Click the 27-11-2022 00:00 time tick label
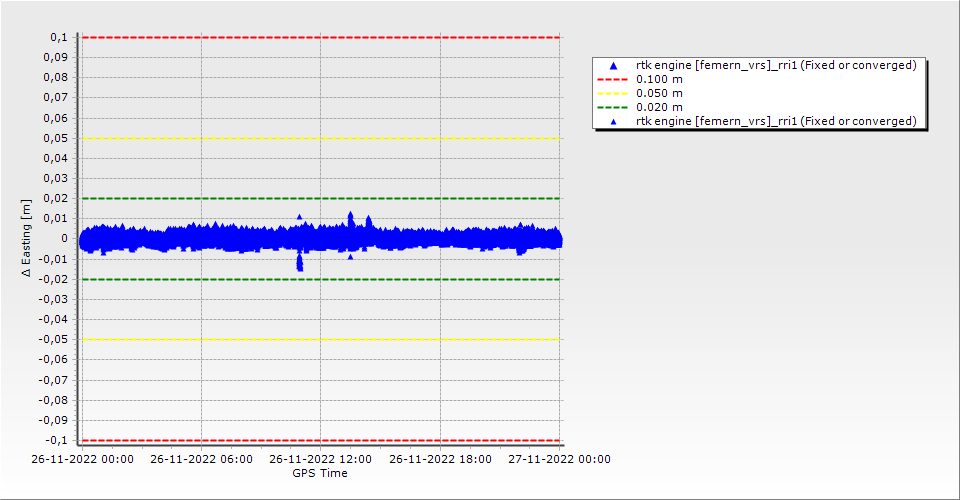 pos(558,460)
